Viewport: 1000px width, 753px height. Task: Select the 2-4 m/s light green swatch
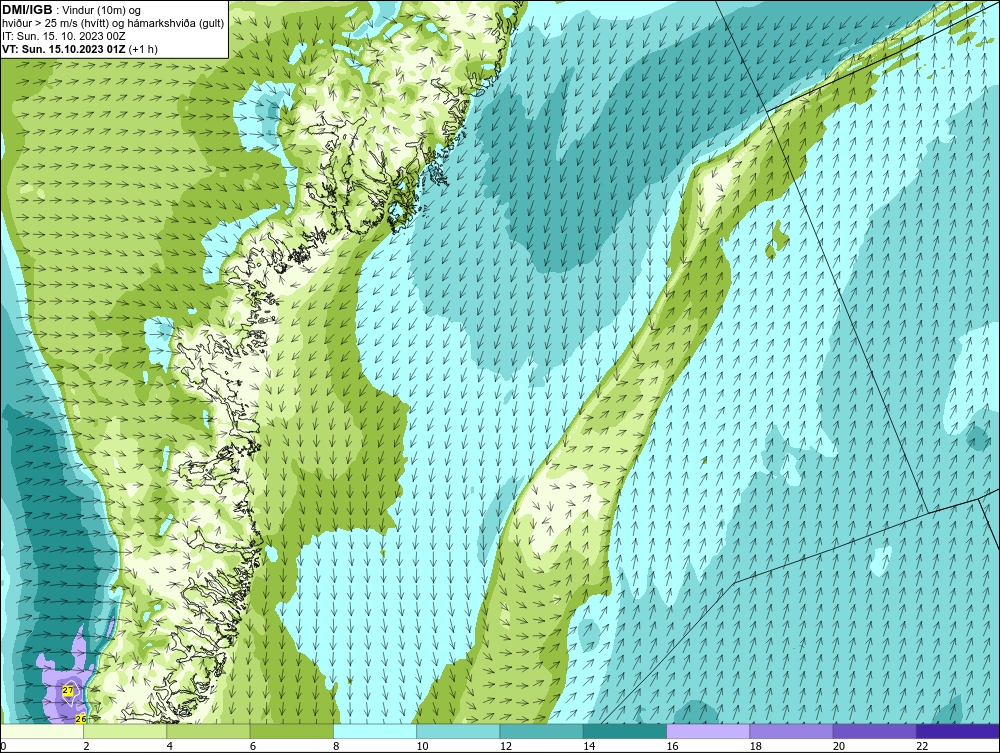tap(125, 731)
